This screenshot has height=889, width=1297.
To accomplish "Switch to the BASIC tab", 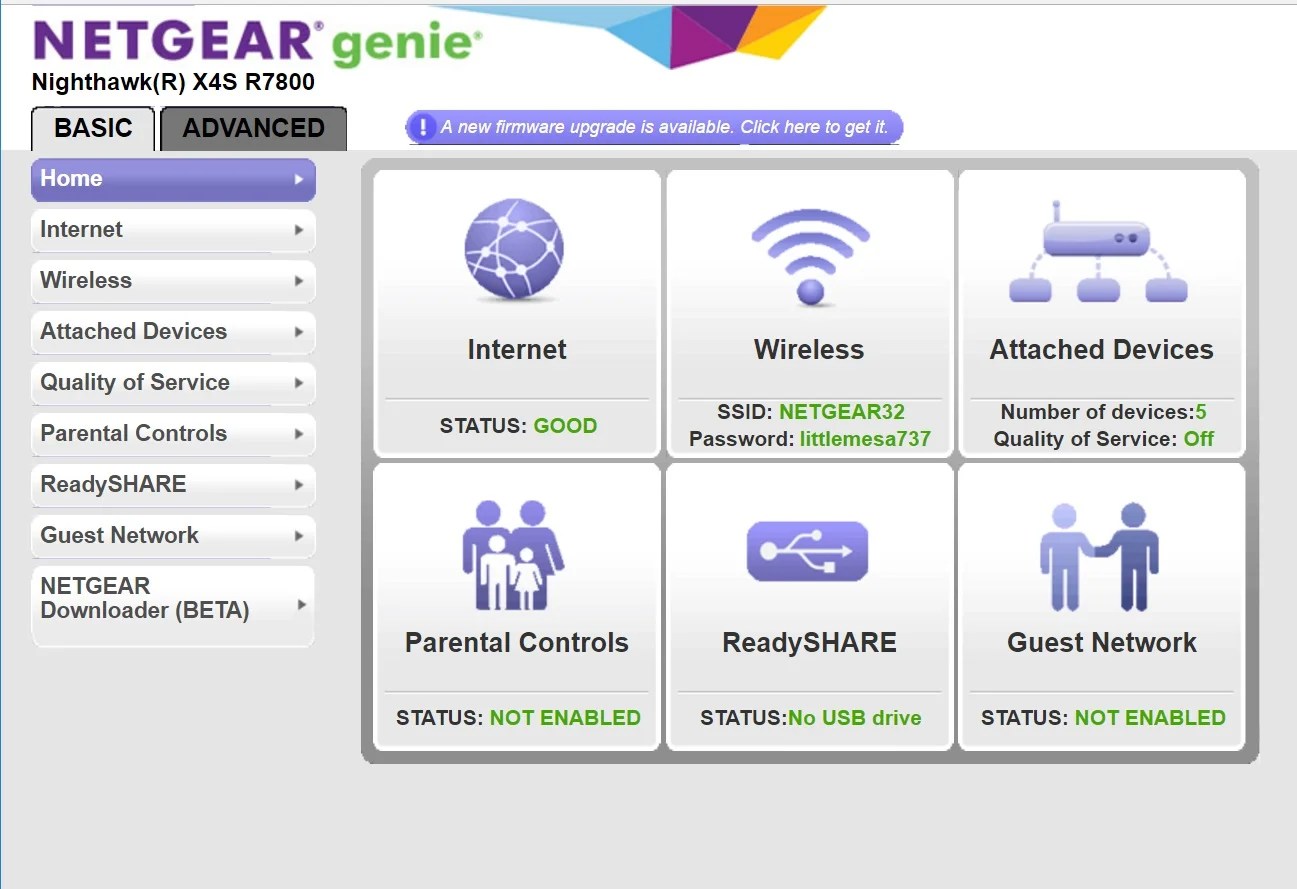I will [93, 129].
